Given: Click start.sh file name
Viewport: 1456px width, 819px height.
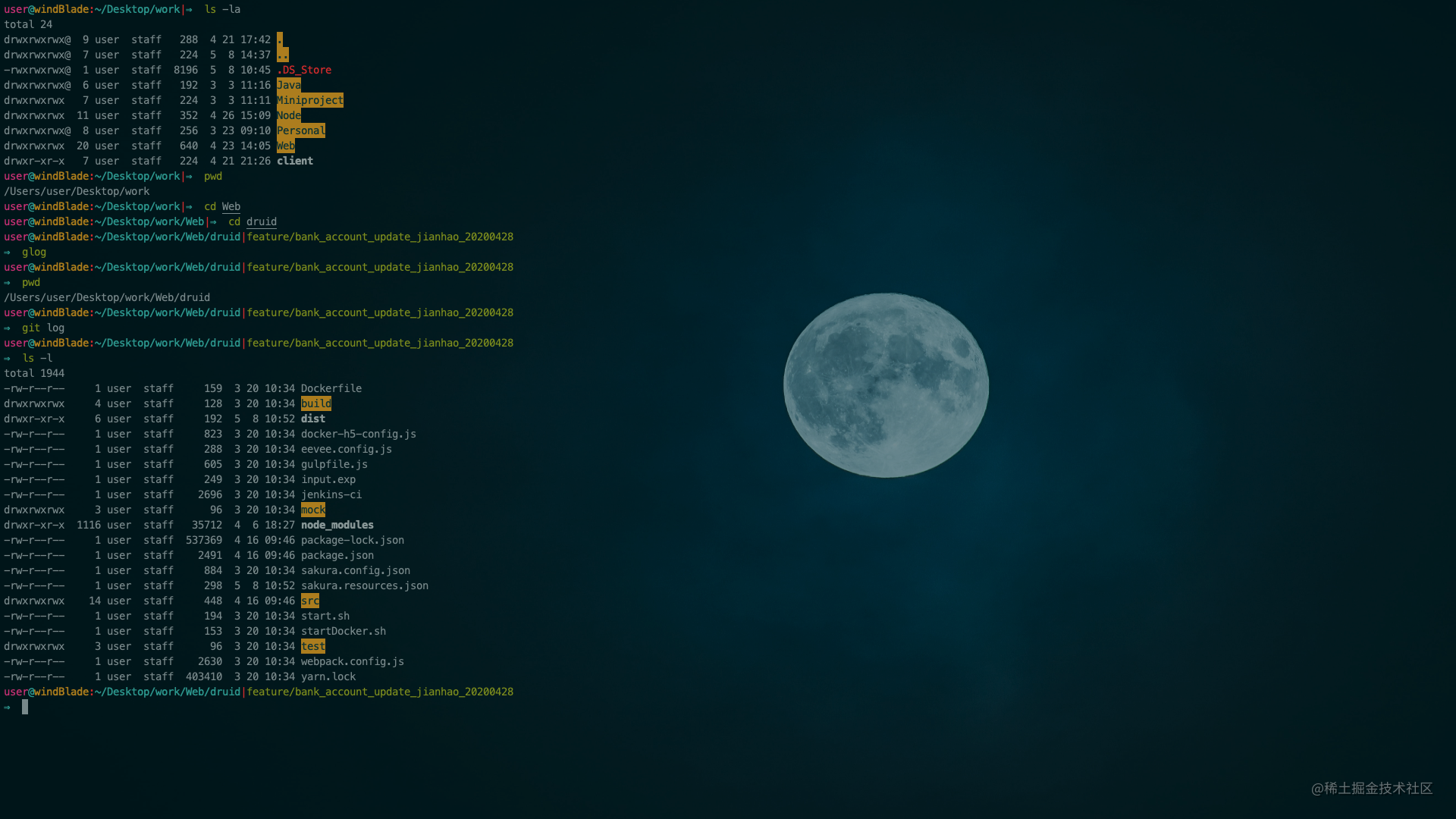Looking at the screenshot, I should [325, 616].
